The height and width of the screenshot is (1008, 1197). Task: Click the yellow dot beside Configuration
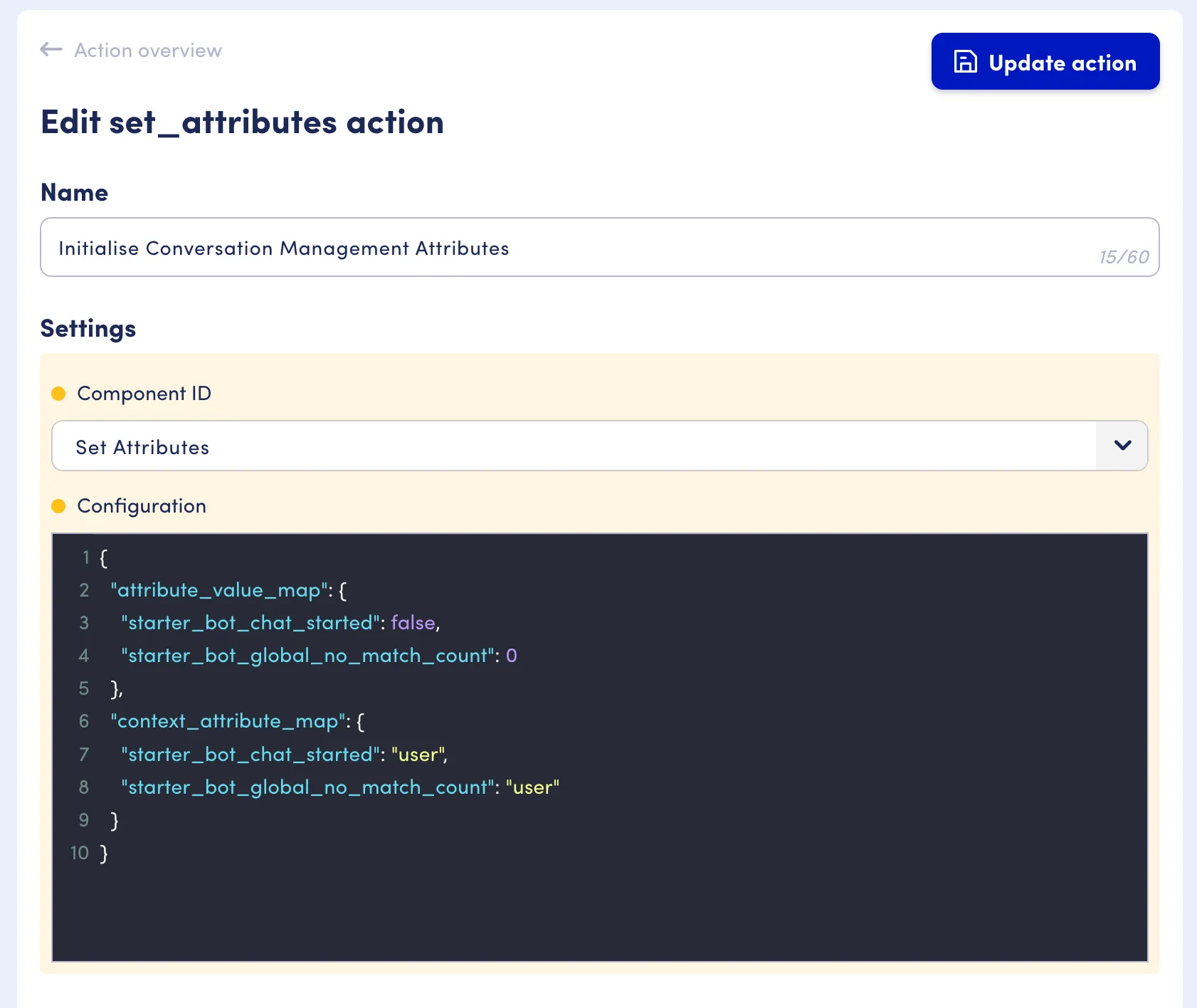pyautogui.click(x=58, y=506)
